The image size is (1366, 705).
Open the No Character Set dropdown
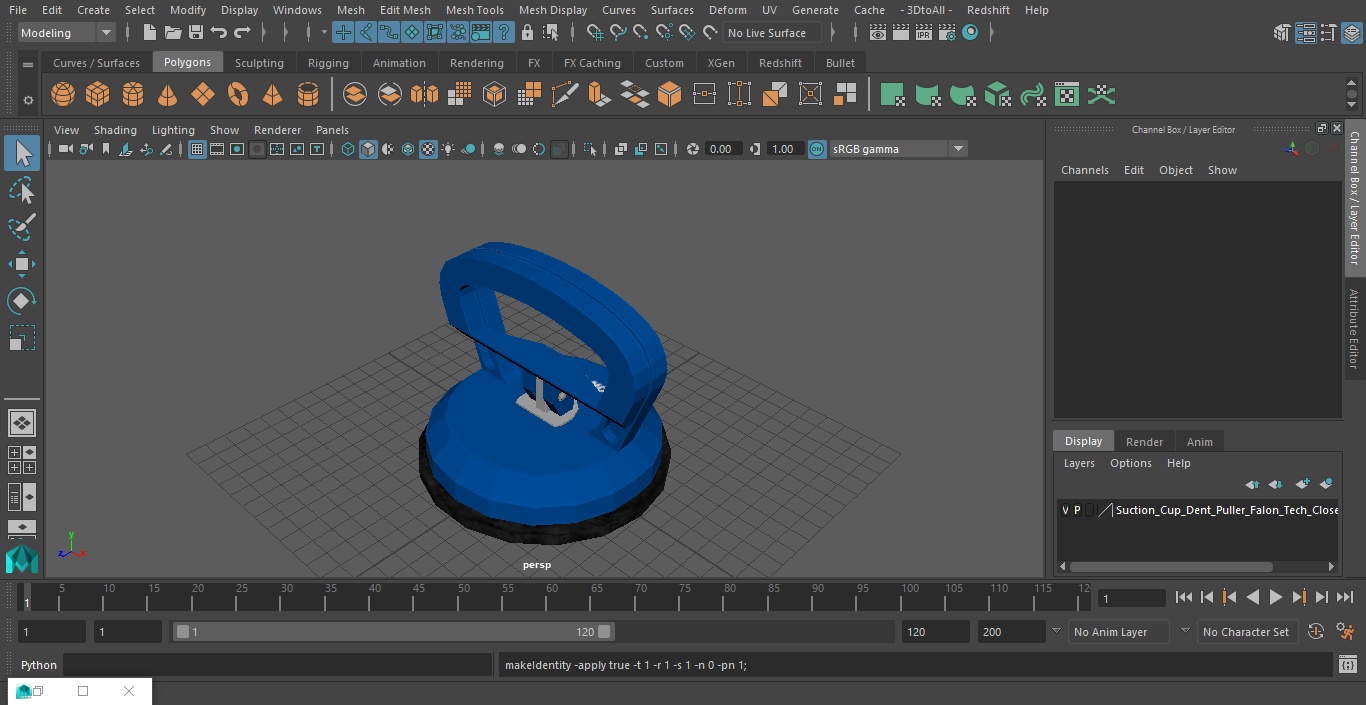[x=1246, y=632]
